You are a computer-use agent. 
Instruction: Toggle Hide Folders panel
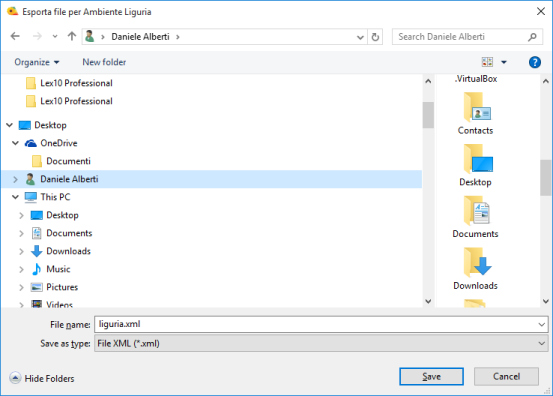pos(42,378)
